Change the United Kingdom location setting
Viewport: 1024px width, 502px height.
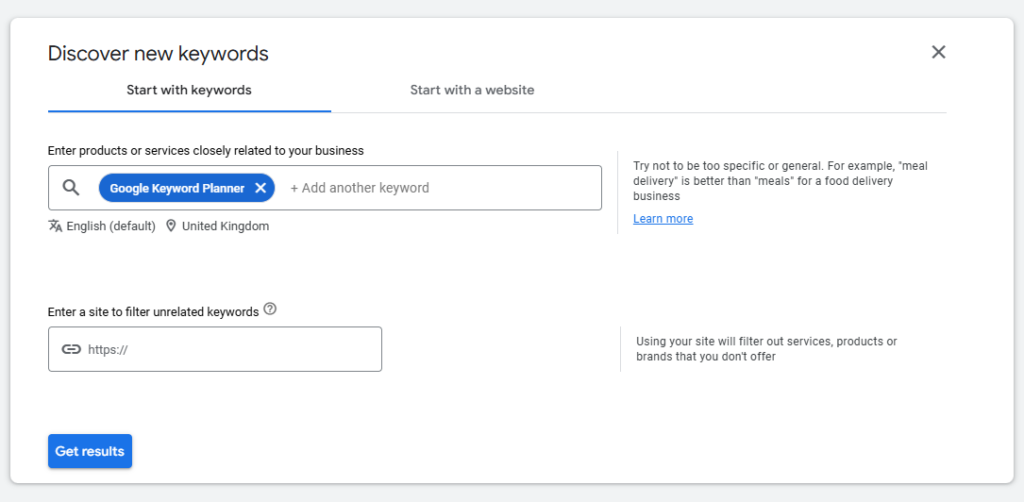[x=225, y=226]
